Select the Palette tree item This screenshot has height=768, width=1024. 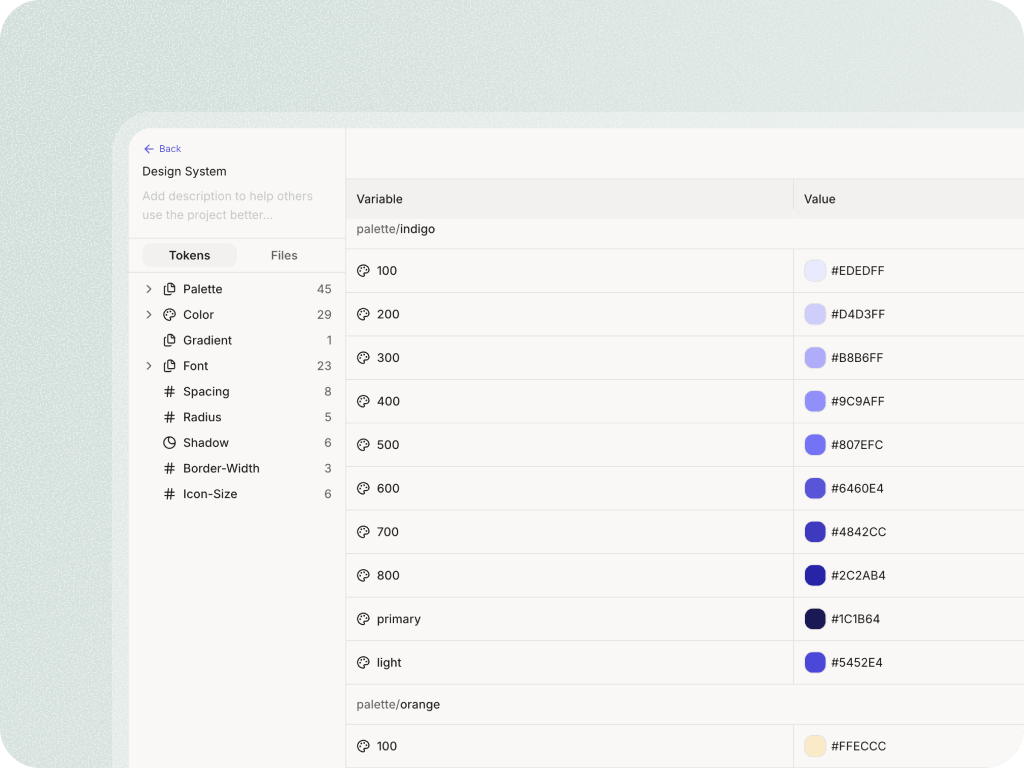click(x=237, y=289)
